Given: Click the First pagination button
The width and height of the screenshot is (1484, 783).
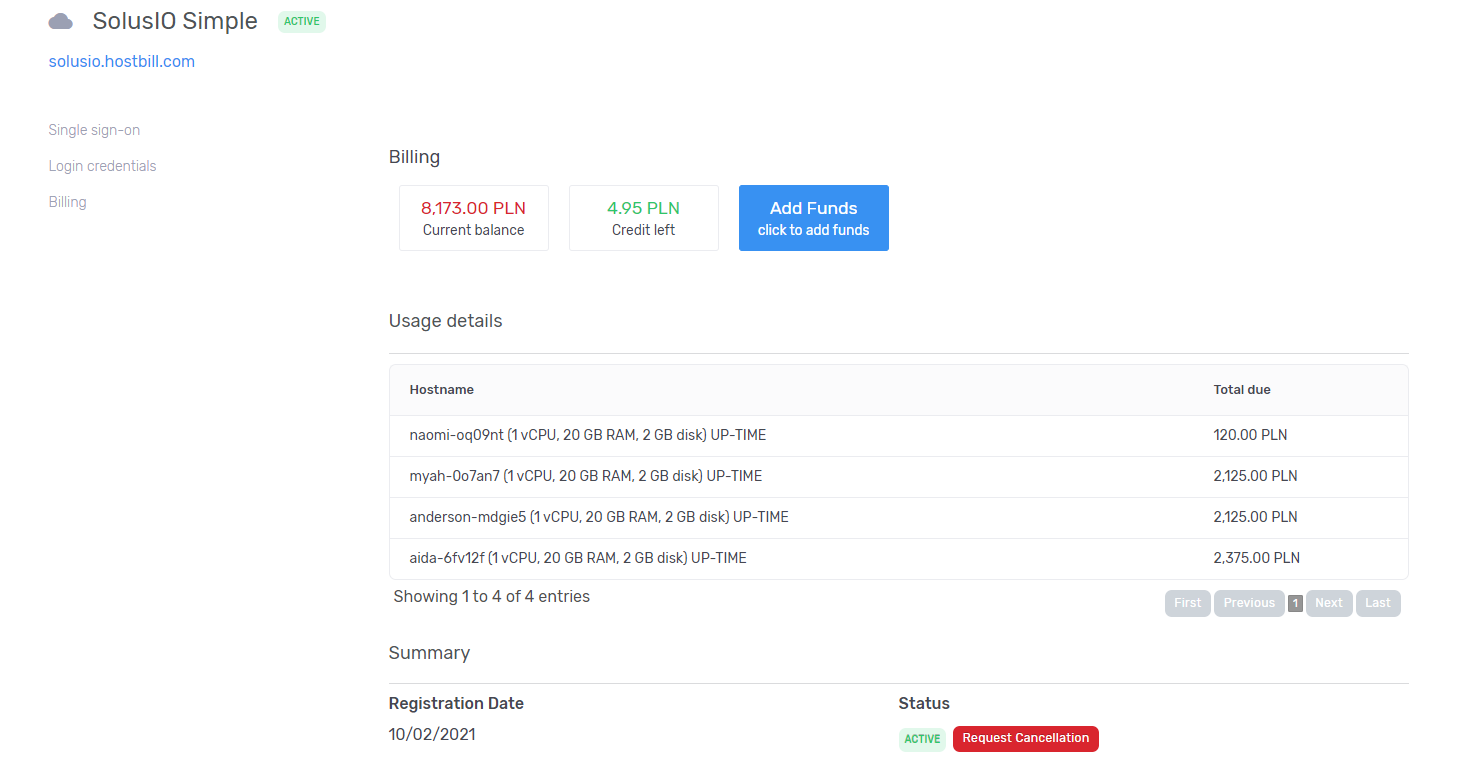Looking at the screenshot, I should coord(1187,602).
